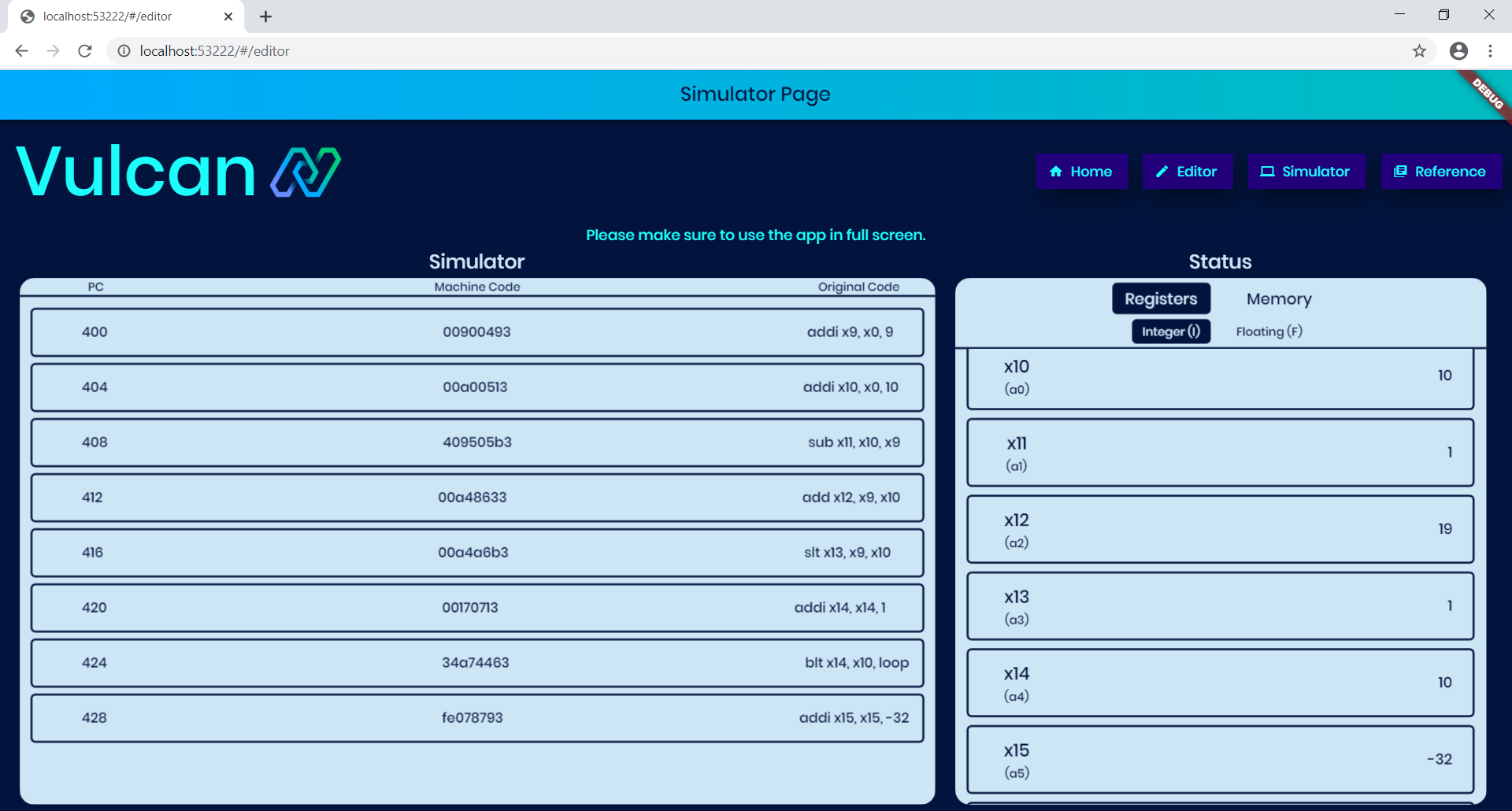
Task: View site information icon in address bar
Action: (x=124, y=51)
